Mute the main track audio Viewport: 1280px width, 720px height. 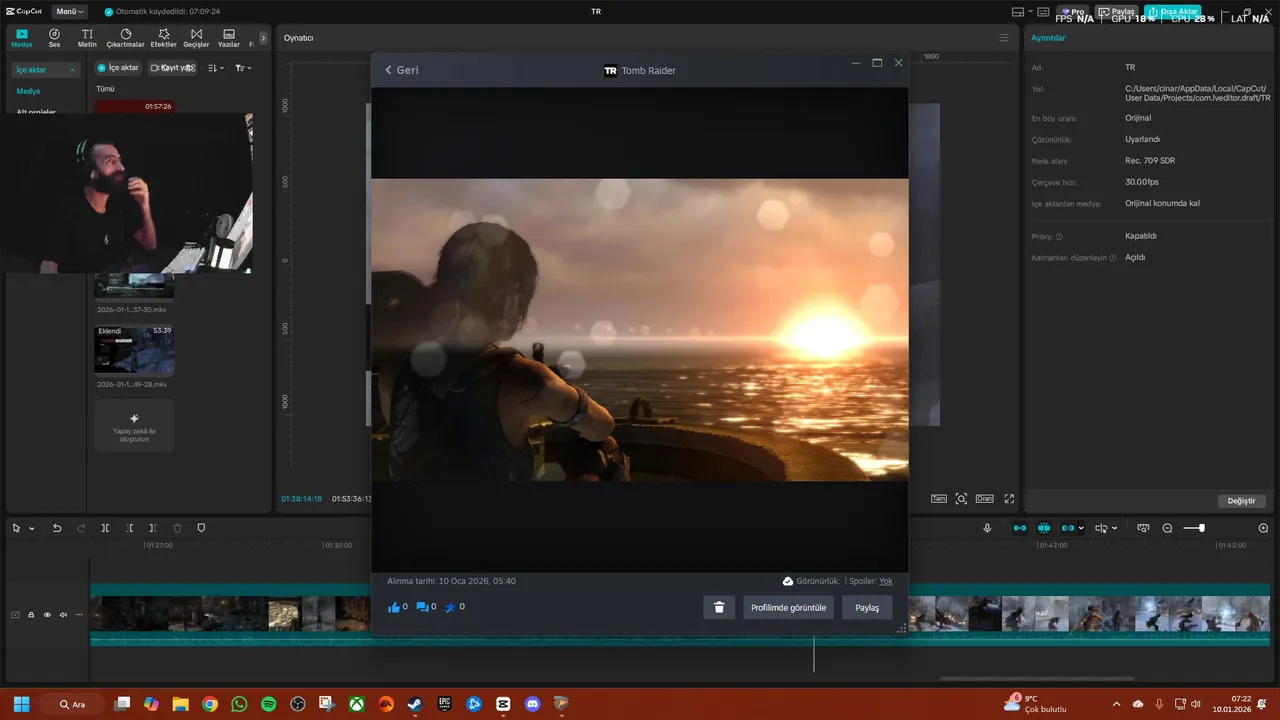pyautogui.click(x=63, y=615)
